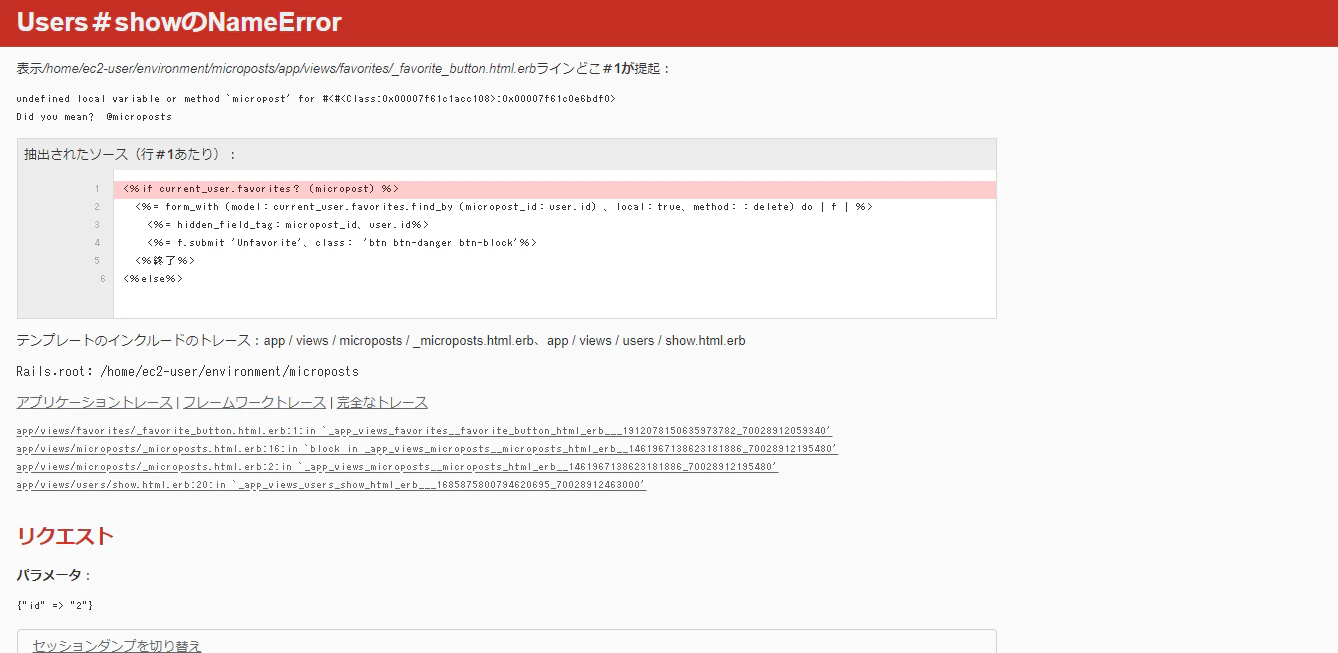Click highlighted source line 'if current_user.favorites?'
This screenshot has width=1338, height=653.
[x=555, y=189]
